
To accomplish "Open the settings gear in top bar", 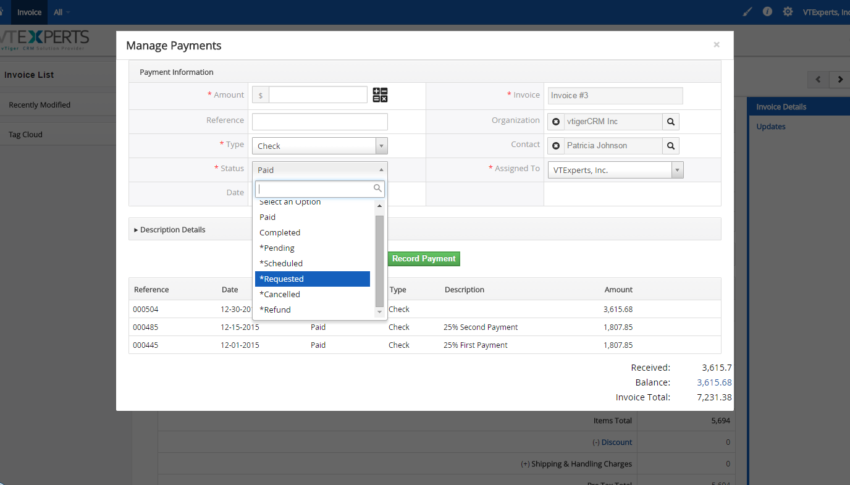I will pyautogui.click(x=788, y=11).
